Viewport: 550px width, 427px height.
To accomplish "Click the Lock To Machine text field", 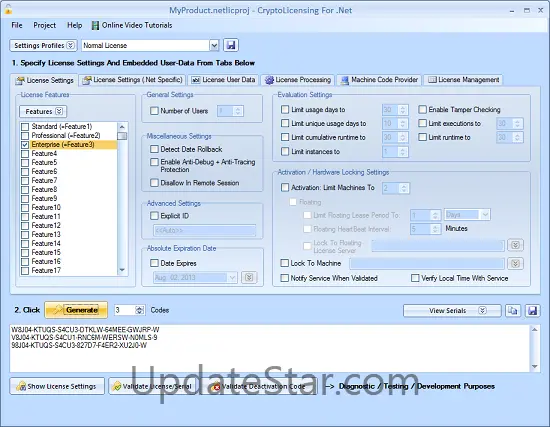I will (x=427, y=263).
